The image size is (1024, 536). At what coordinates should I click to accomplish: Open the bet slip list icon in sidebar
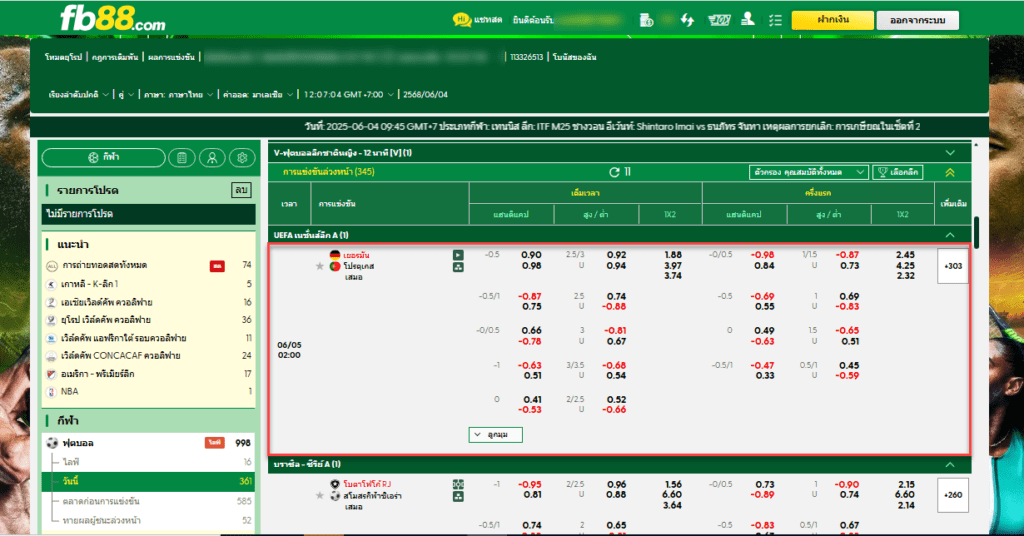182,157
